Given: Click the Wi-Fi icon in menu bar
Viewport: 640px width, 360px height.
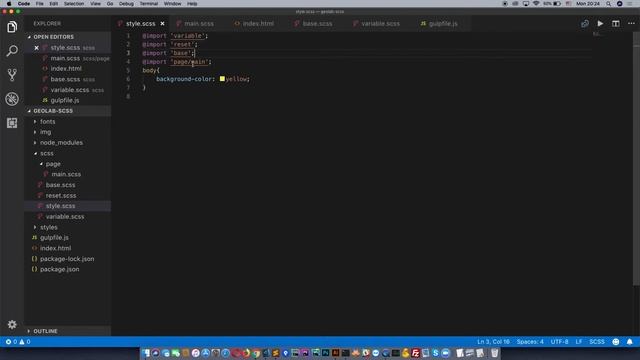Looking at the screenshot, I should coord(536,4).
